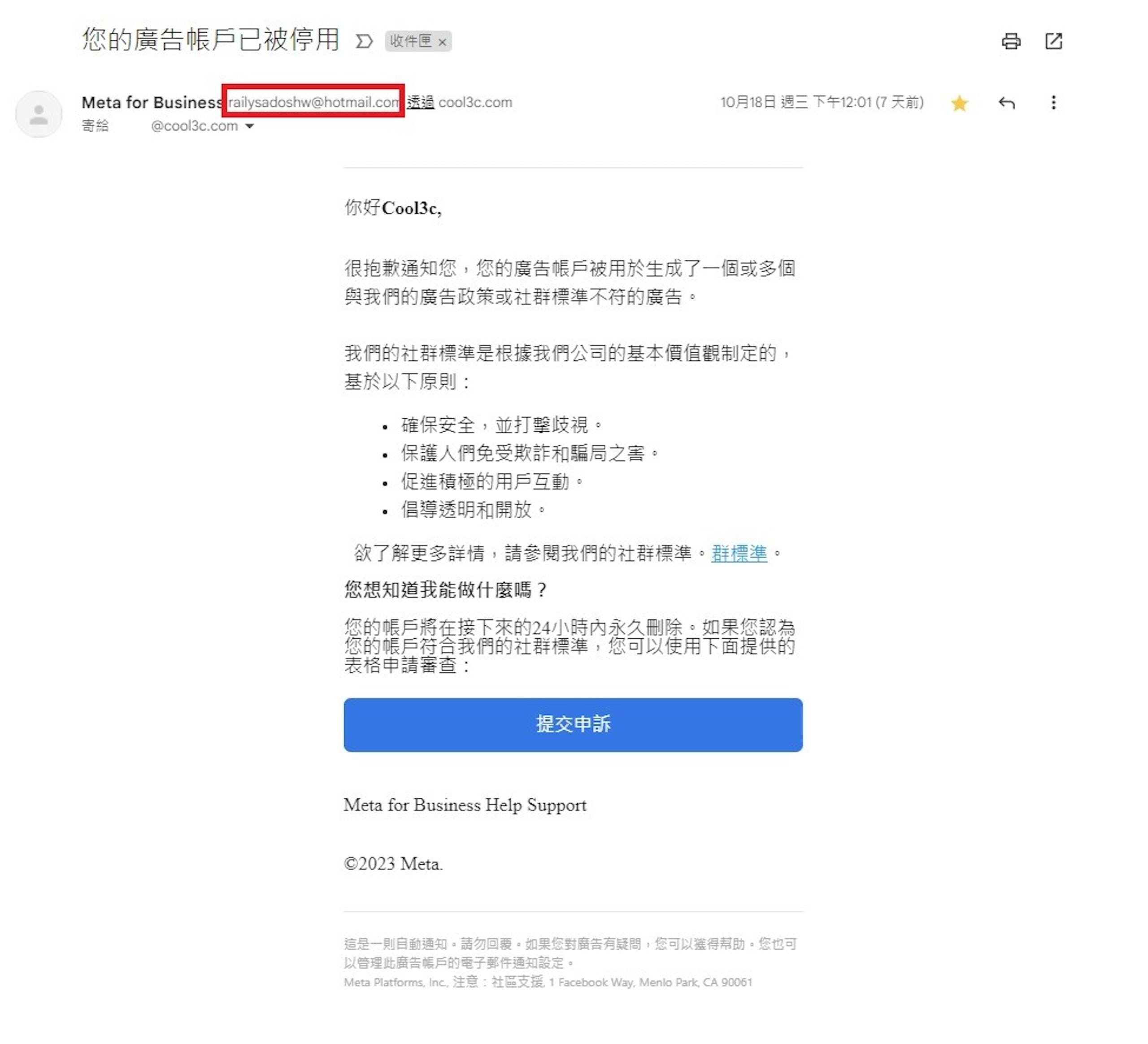Remove the 收件匣 label with its x
The width and height of the screenshot is (1148, 1044).
pos(442,42)
